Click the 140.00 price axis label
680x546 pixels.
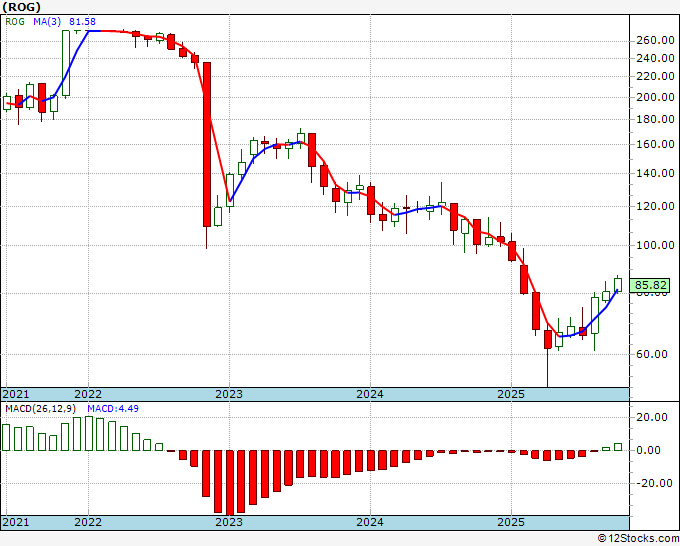pos(655,173)
